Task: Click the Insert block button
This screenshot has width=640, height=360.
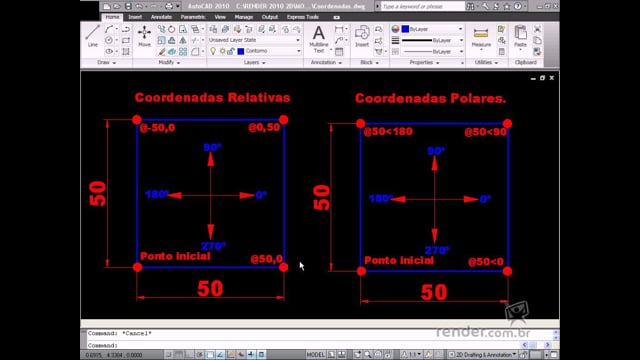Action: (362, 36)
